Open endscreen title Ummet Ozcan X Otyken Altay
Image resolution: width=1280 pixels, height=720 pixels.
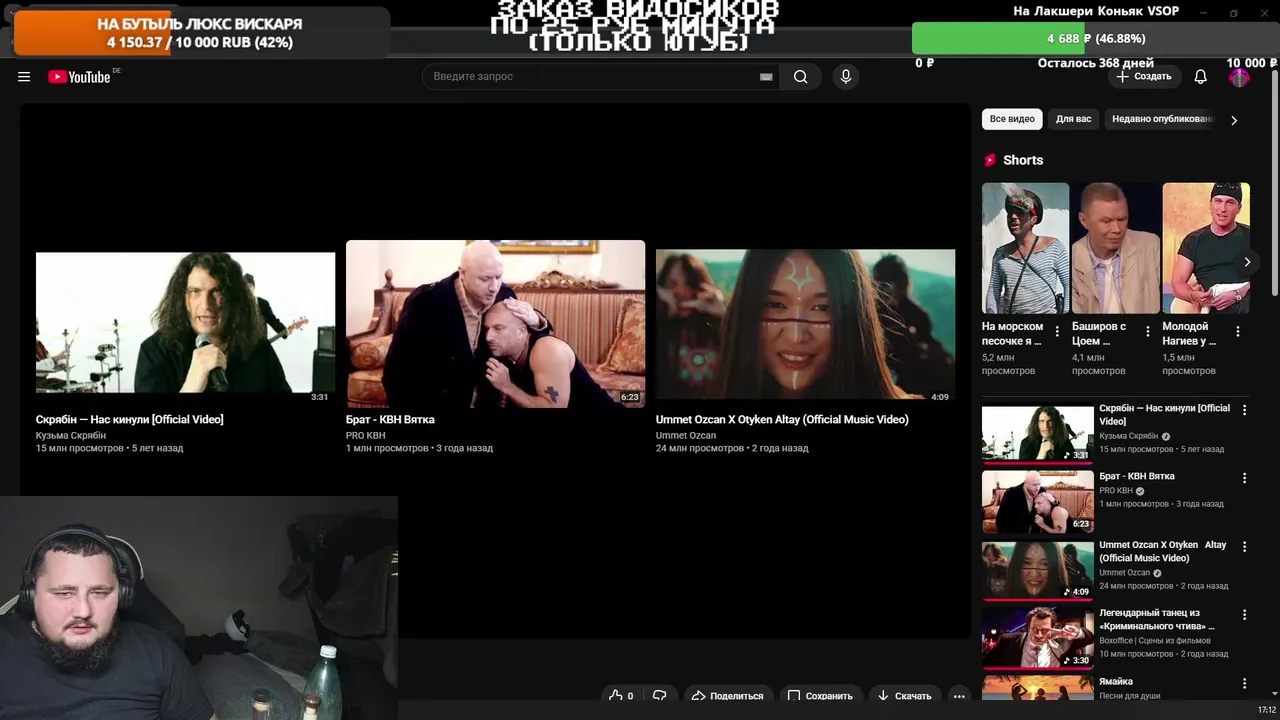coord(782,420)
